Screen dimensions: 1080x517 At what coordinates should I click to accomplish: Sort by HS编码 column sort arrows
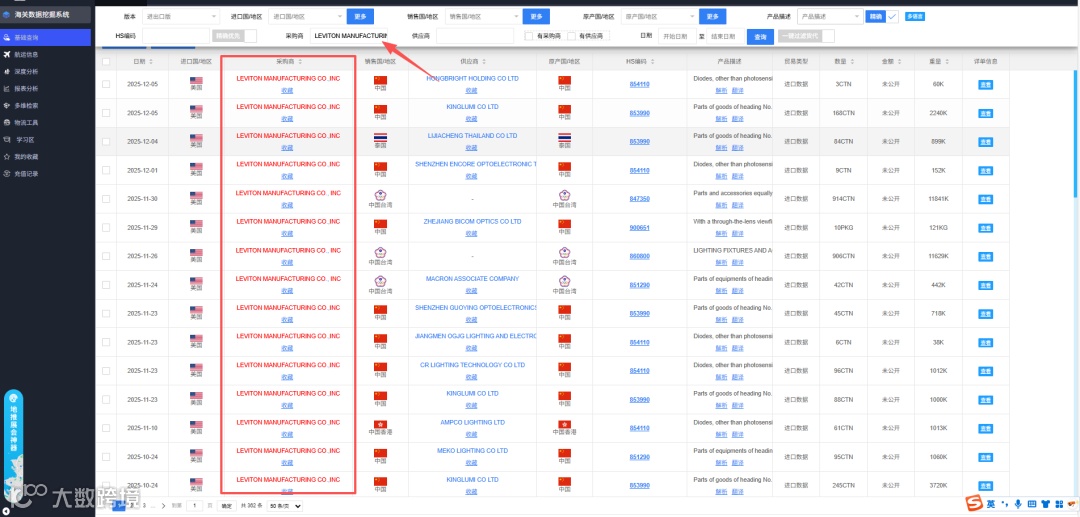tap(655, 61)
